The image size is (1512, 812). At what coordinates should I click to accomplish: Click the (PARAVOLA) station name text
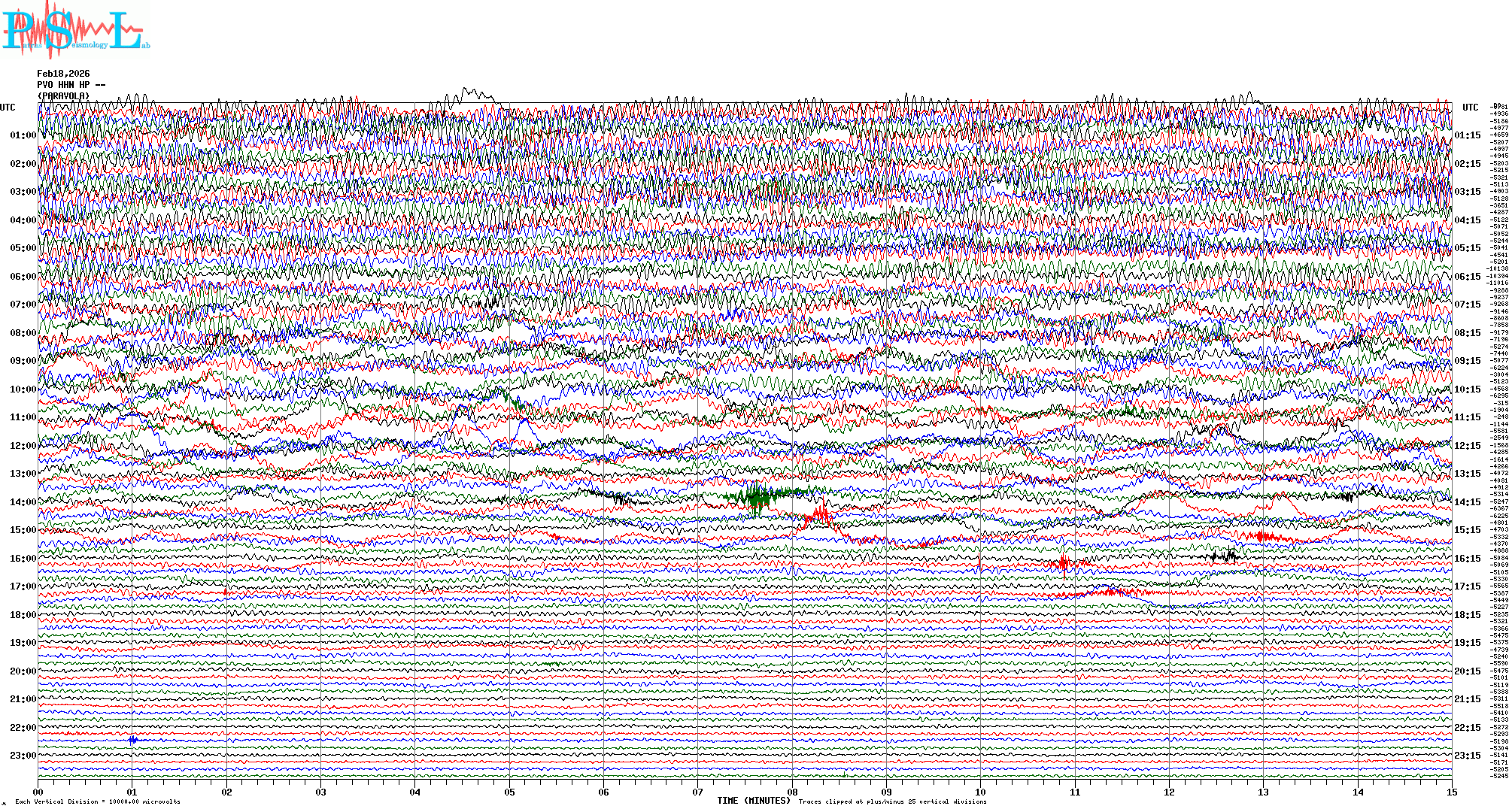[x=64, y=96]
